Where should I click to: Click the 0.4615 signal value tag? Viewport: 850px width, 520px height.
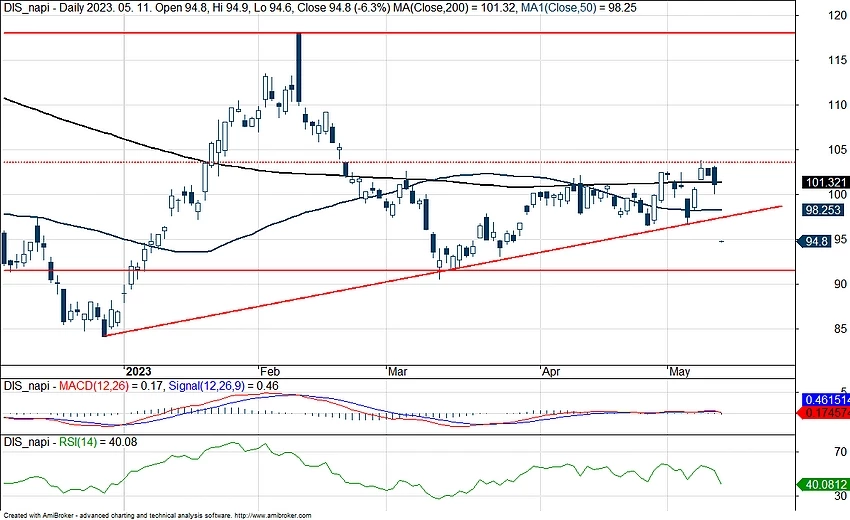click(x=826, y=400)
